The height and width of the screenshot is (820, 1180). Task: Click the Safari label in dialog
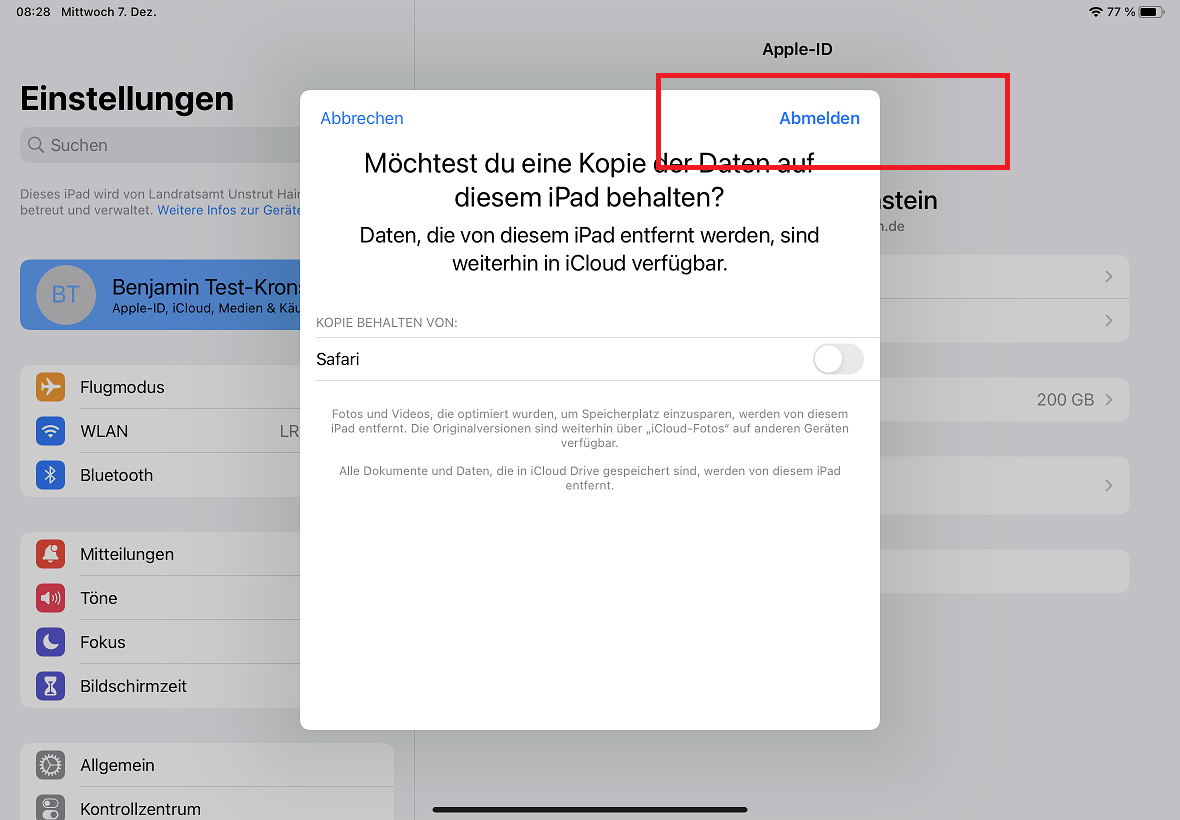coord(338,360)
